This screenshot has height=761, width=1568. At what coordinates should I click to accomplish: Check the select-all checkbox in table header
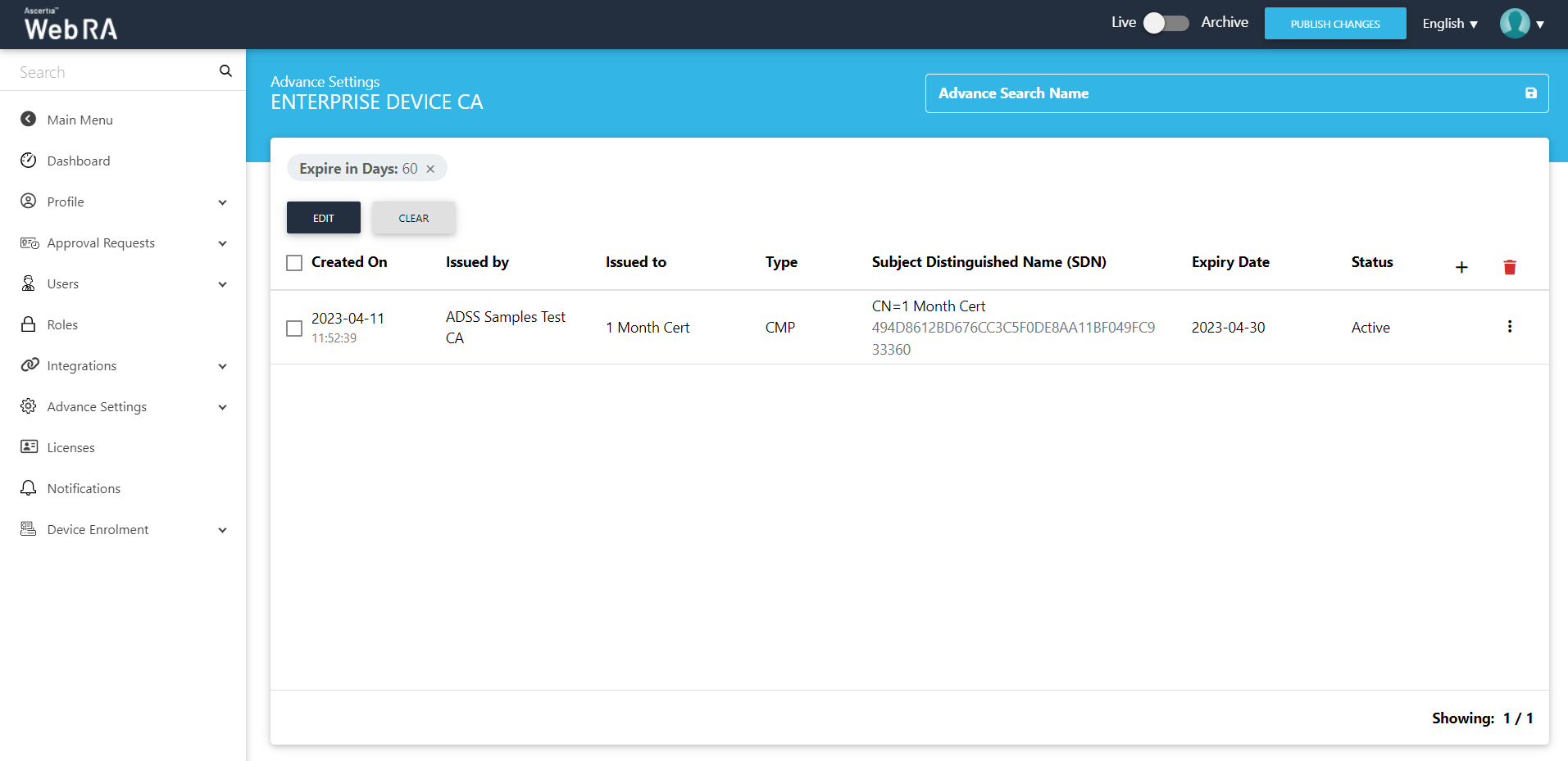294,263
